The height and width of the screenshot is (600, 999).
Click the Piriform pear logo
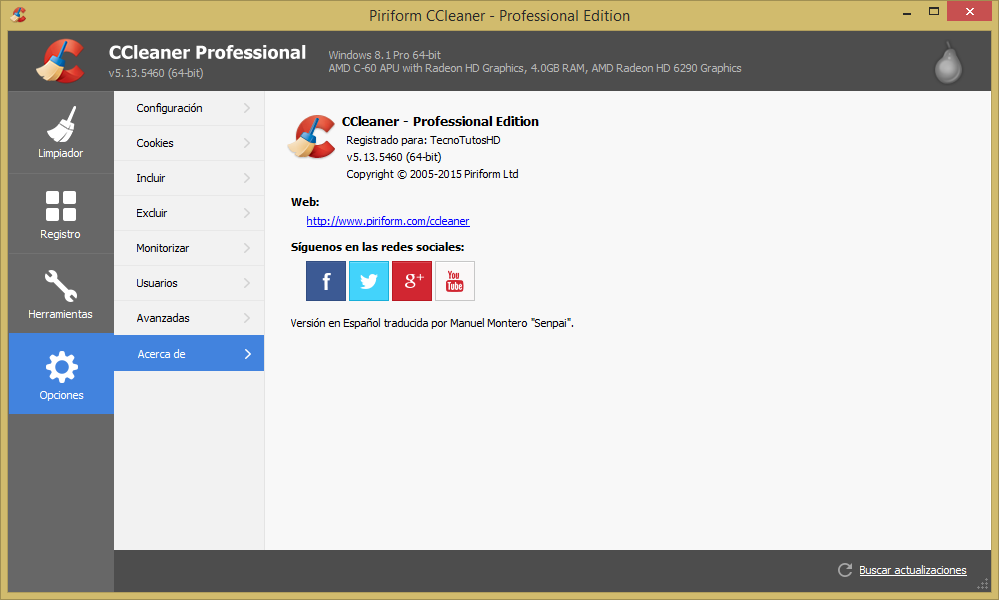tap(948, 62)
